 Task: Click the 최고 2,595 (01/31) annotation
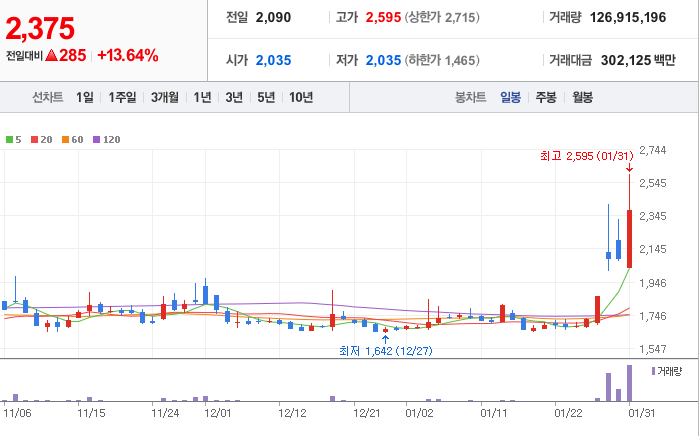tap(587, 156)
